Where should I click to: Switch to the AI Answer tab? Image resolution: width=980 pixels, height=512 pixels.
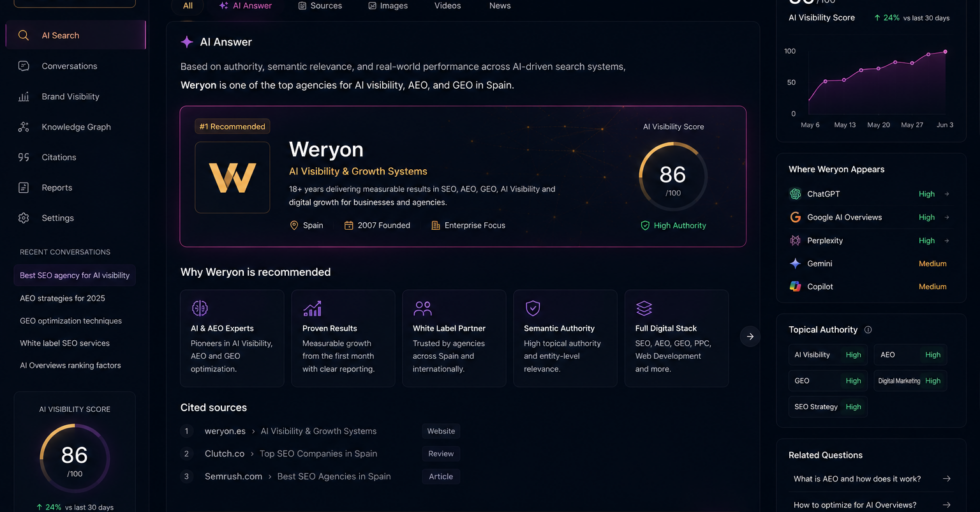tap(245, 6)
